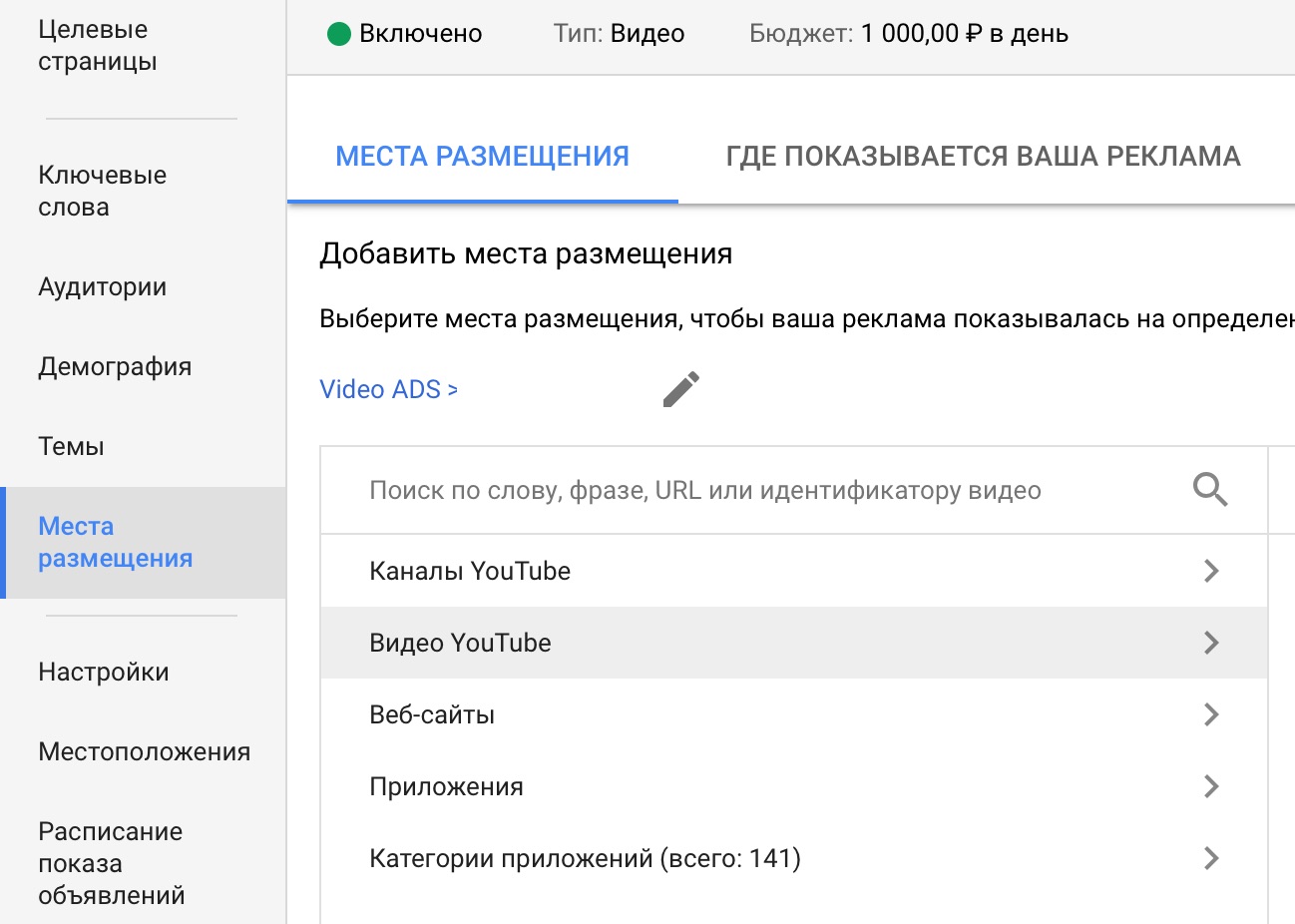Screen dimensions: 1295x924
Task: Click the magnifying glass search icon
Action: 1210,490
